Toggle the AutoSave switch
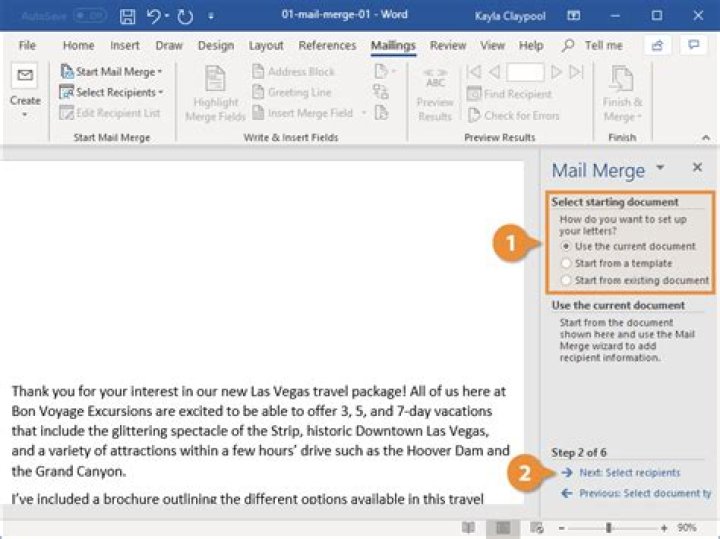This screenshot has width=720, height=539. point(90,16)
